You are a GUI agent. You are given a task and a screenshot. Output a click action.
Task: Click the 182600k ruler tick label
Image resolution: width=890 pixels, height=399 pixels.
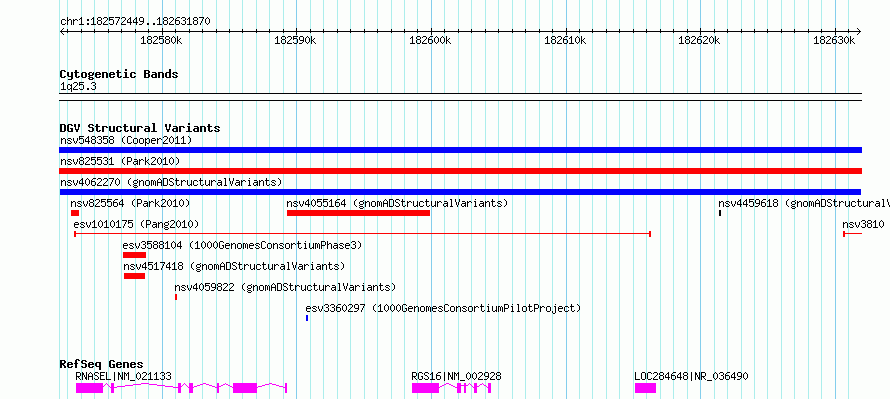pyautogui.click(x=430, y=40)
